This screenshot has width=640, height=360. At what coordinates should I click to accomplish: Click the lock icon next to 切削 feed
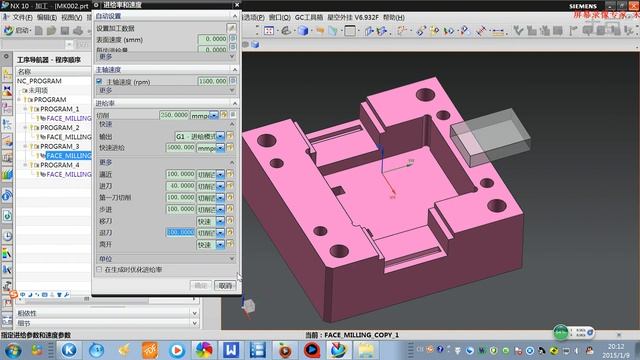pyautogui.click(x=224, y=115)
